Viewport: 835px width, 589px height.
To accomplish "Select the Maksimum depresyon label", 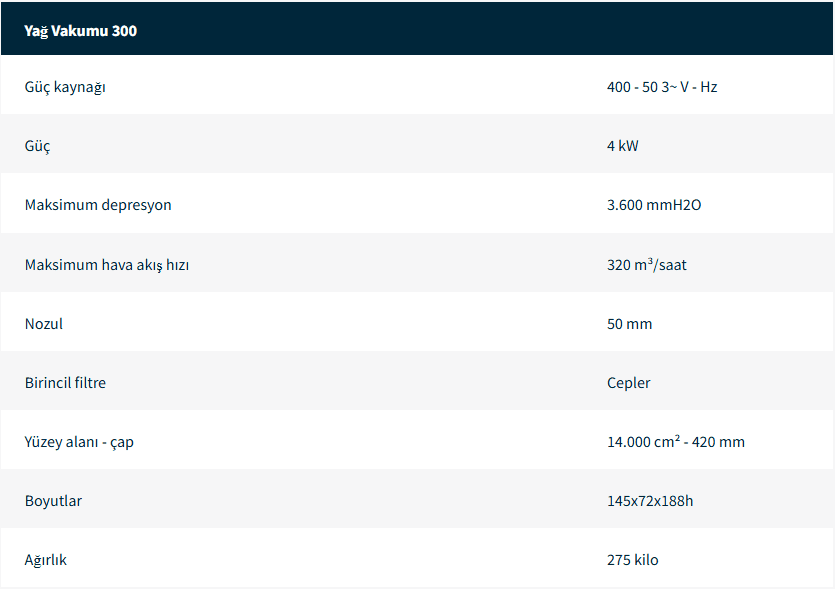I will [x=98, y=205].
